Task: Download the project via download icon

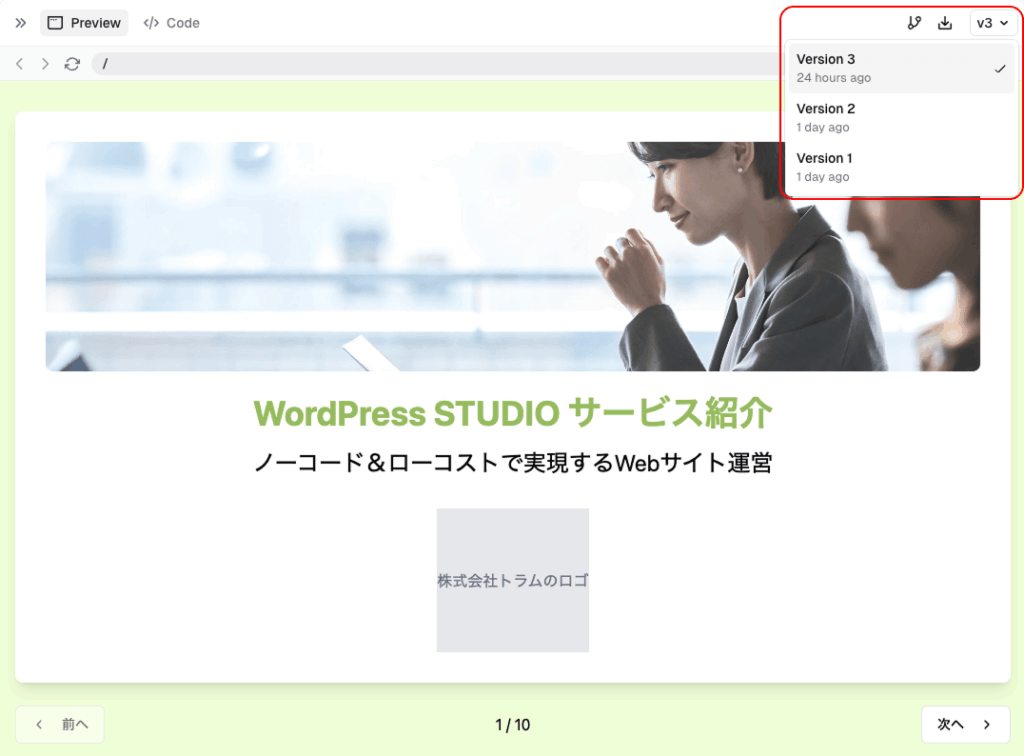Action: click(x=944, y=23)
